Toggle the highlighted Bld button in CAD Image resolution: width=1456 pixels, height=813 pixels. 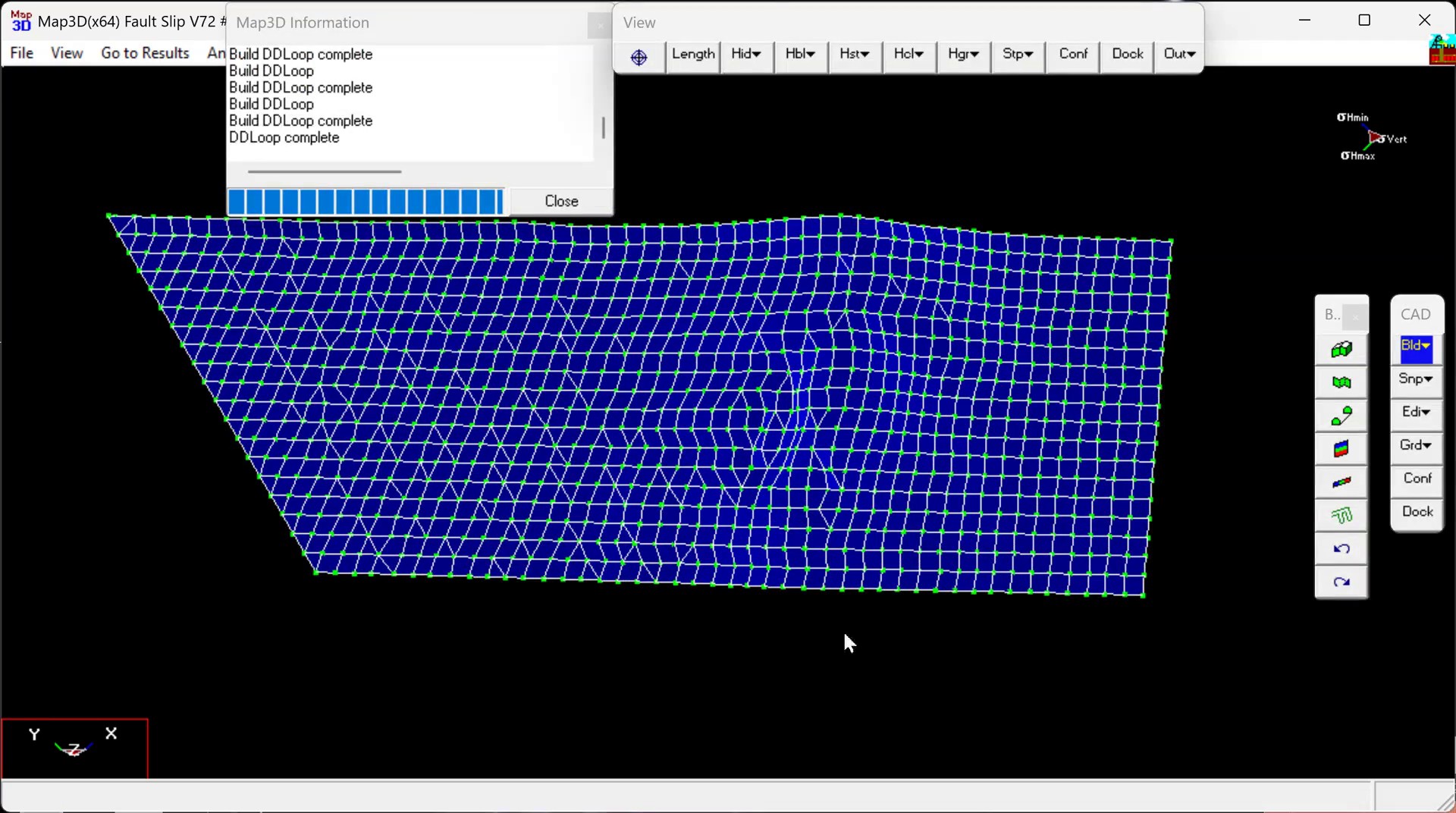pyautogui.click(x=1416, y=347)
